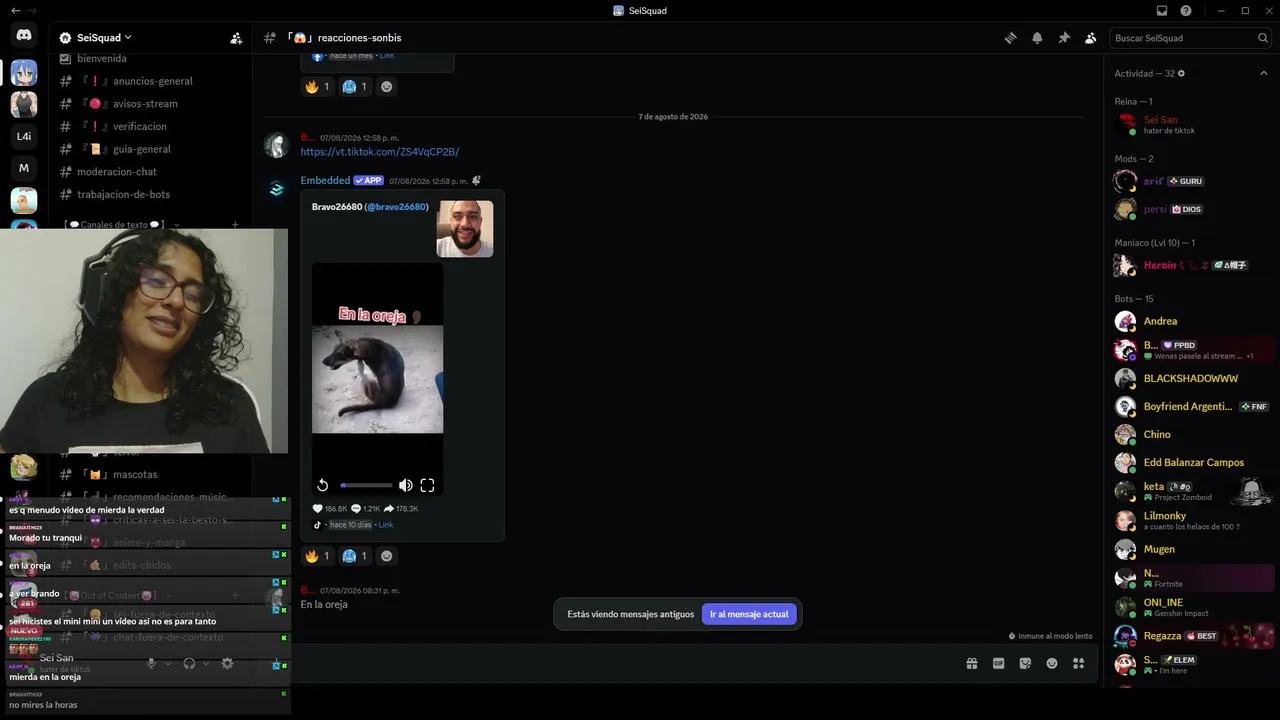1280x720 pixels.
Task: Click Link next to hace 10 días
Action: pos(385,525)
